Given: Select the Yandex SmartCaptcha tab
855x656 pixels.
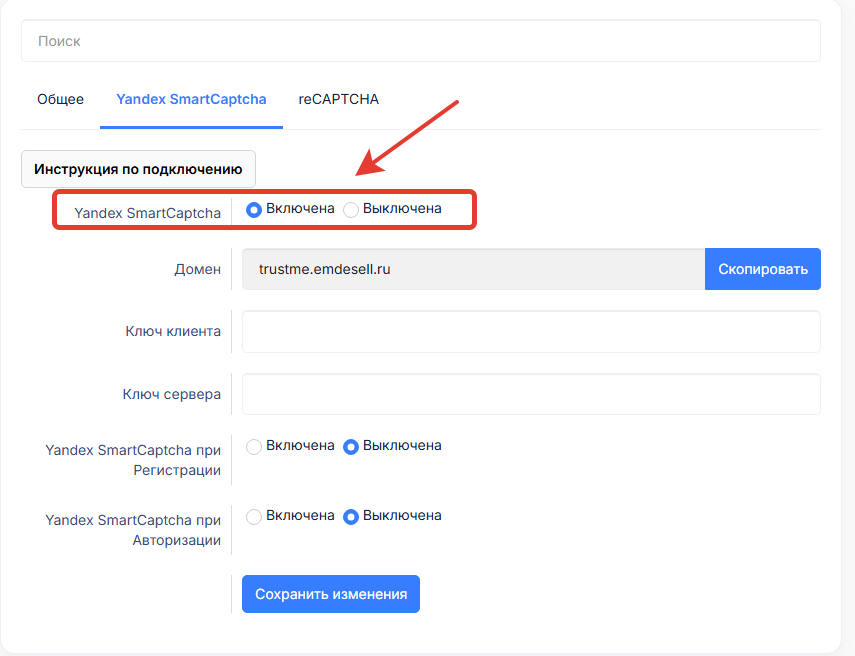Looking at the screenshot, I should click(x=191, y=100).
